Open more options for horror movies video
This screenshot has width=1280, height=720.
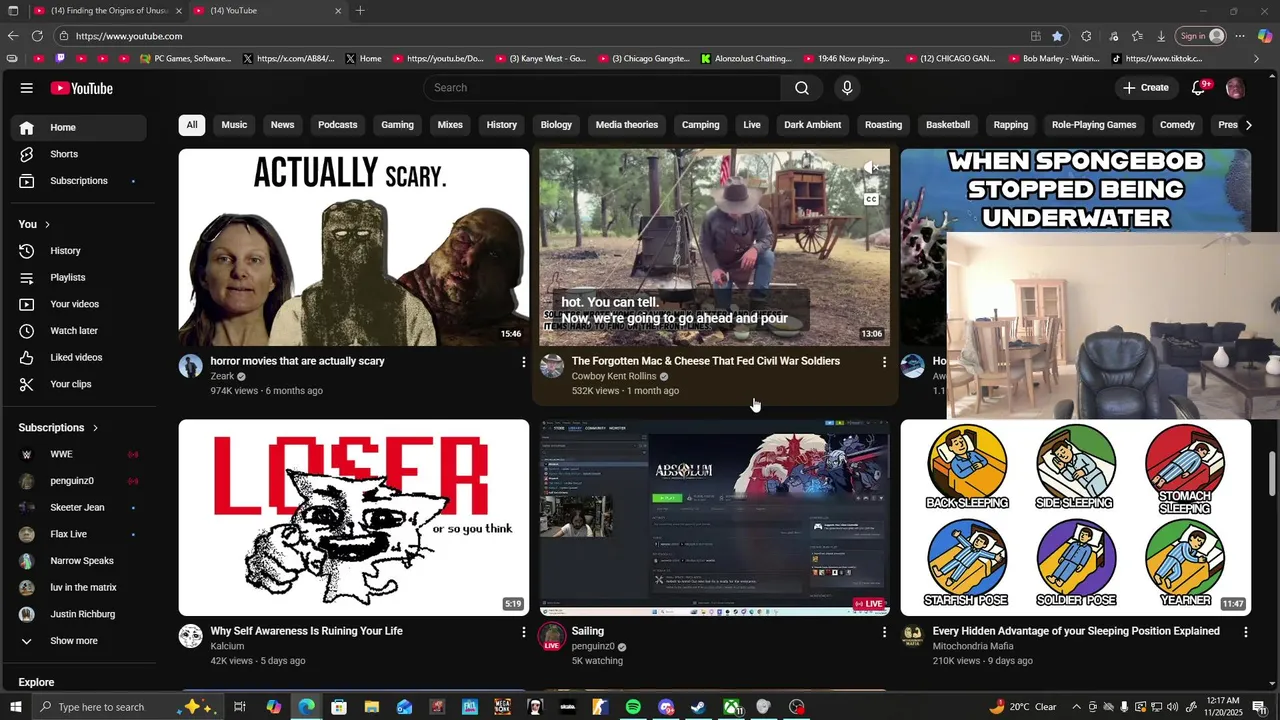pos(523,362)
